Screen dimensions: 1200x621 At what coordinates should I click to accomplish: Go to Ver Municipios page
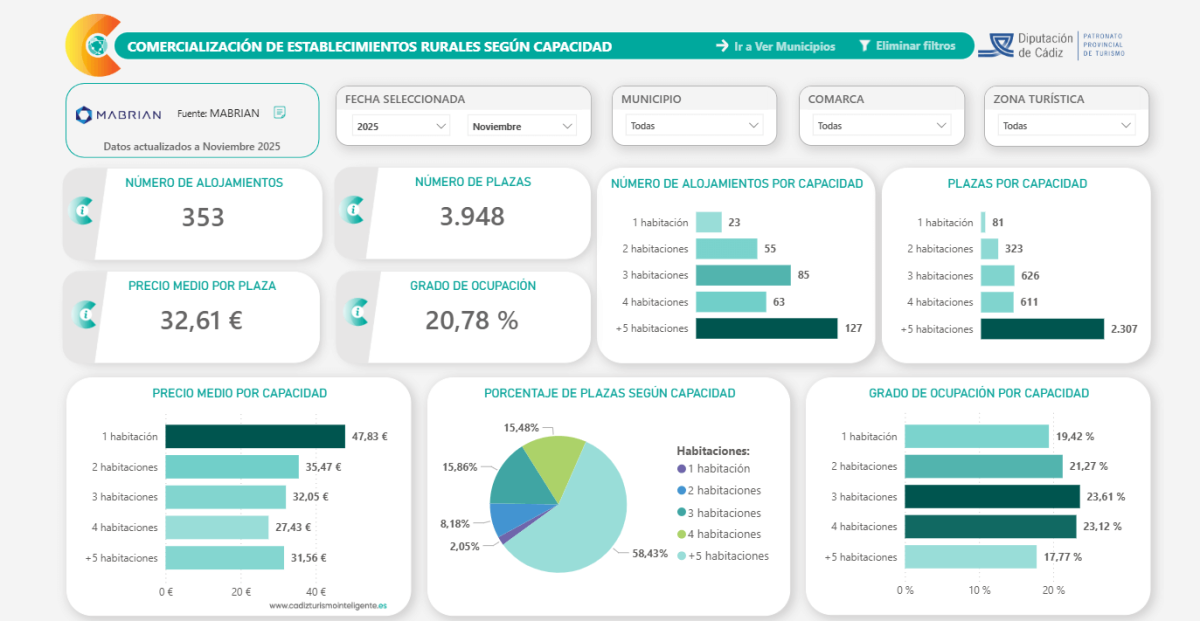click(x=775, y=46)
